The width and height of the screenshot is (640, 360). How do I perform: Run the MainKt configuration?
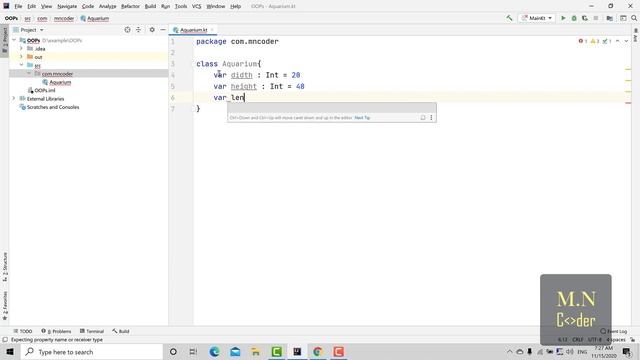pos(563,18)
